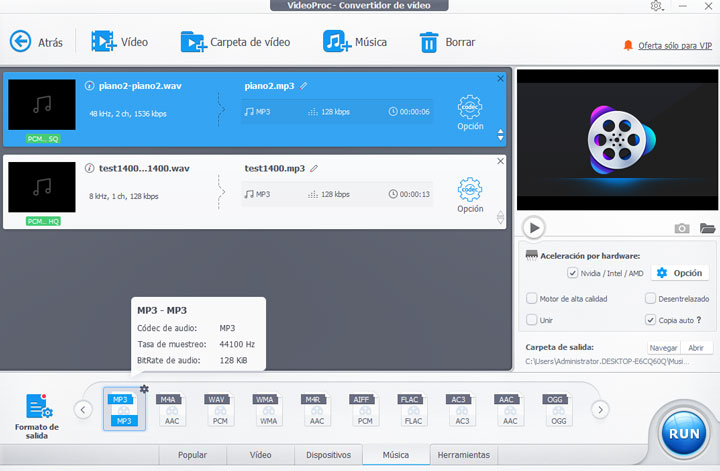This screenshot has width=720, height=471.
Task: Select the OGG output format
Action: (558, 410)
